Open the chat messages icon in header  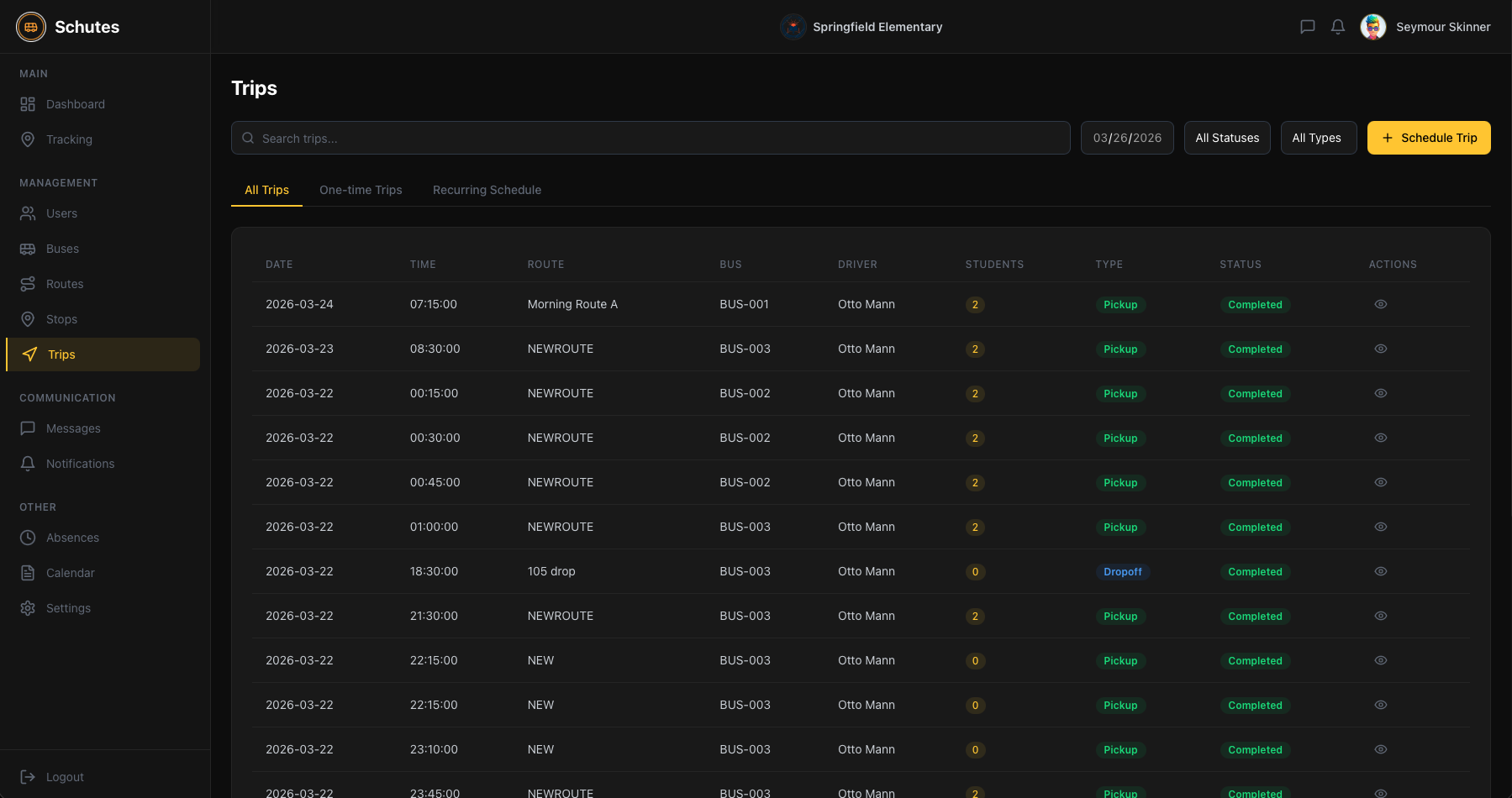click(x=1307, y=27)
